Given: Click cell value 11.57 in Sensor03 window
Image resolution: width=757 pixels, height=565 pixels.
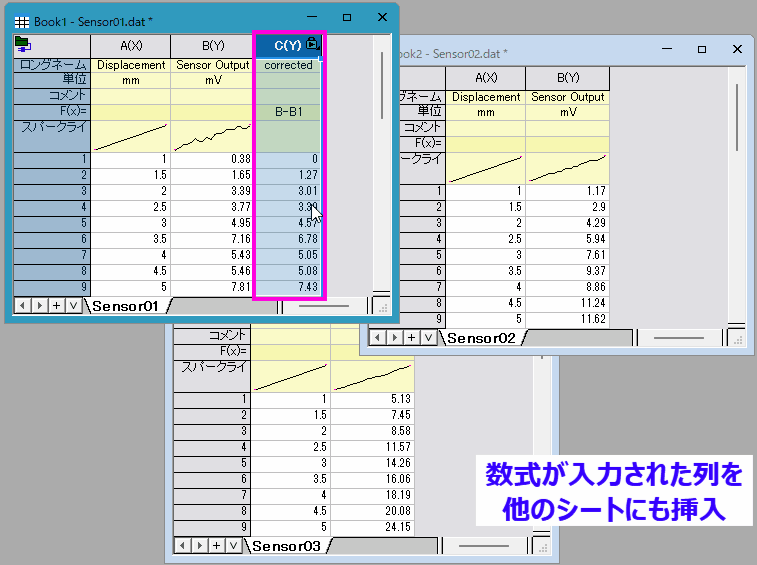Looking at the screenshot, I should [372, 447].
